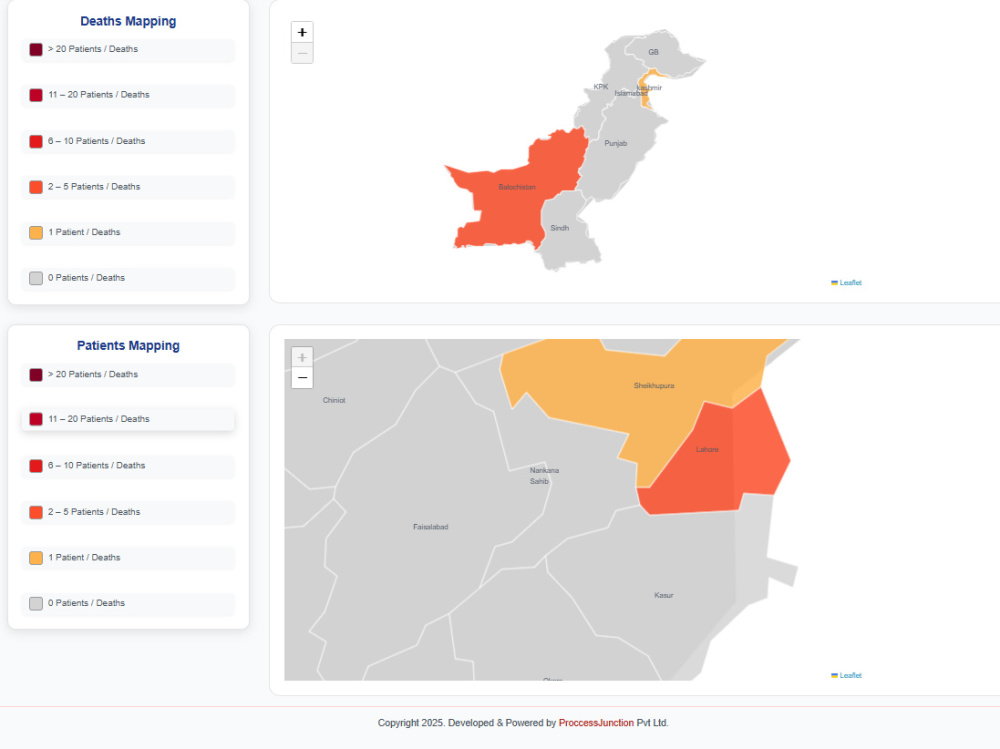Zoom out on the Pakistan deaths map
The width and height of the screenshot is (1000, 749).
coord(302,53)
